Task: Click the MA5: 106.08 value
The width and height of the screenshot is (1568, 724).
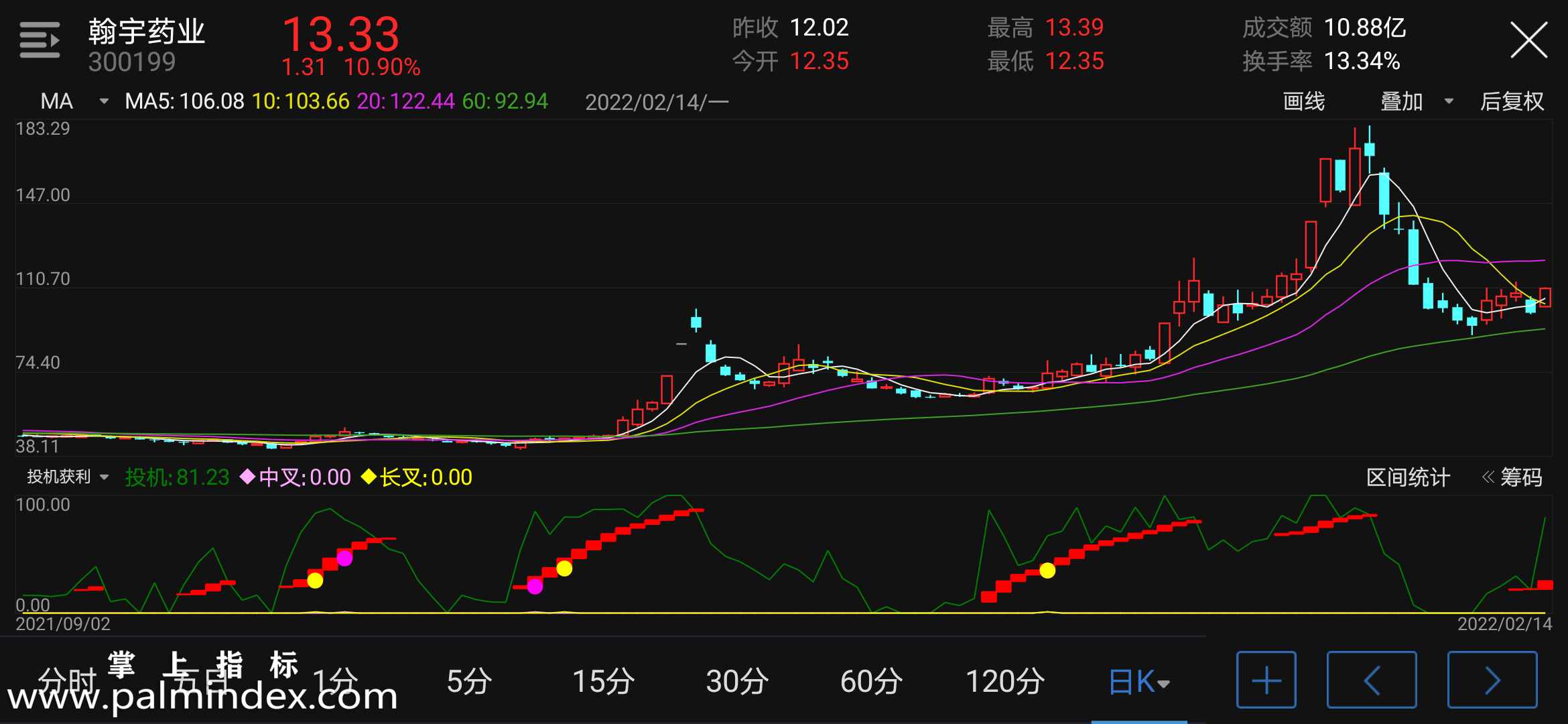Action: point(184,101)
